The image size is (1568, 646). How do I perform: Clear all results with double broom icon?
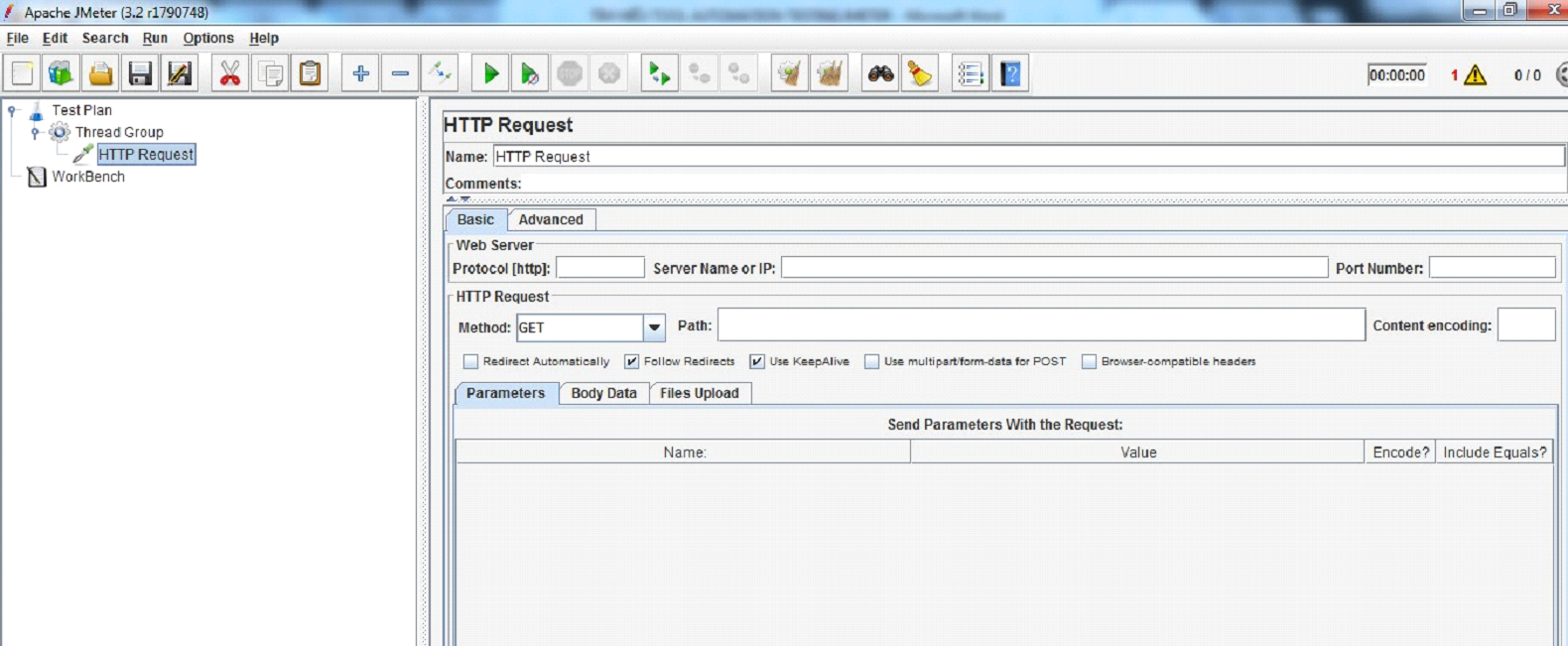click(x=830, y=73)
